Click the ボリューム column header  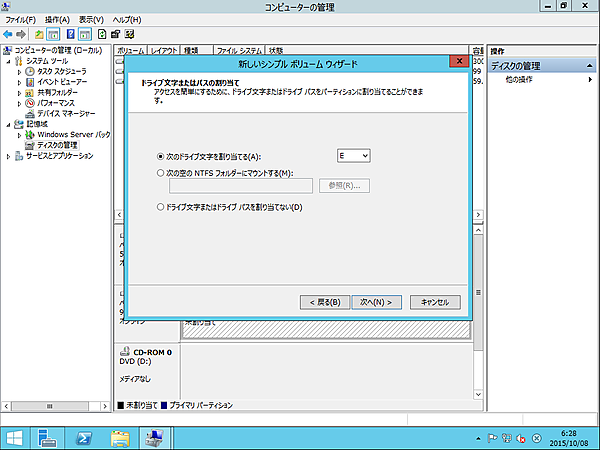130,51
